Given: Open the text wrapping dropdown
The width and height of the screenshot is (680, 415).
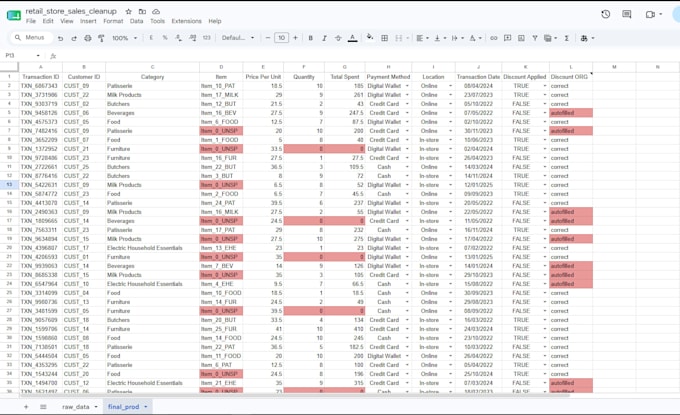Looking at the screenshot, I should pyautogui.click(x=457, y=38).
